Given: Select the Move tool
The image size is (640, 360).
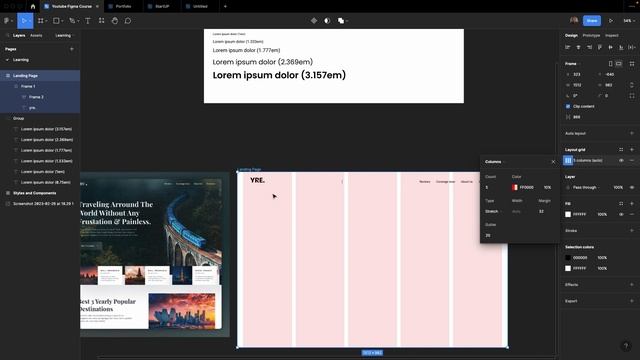Looking at the screenshot, I should (24, 20).
